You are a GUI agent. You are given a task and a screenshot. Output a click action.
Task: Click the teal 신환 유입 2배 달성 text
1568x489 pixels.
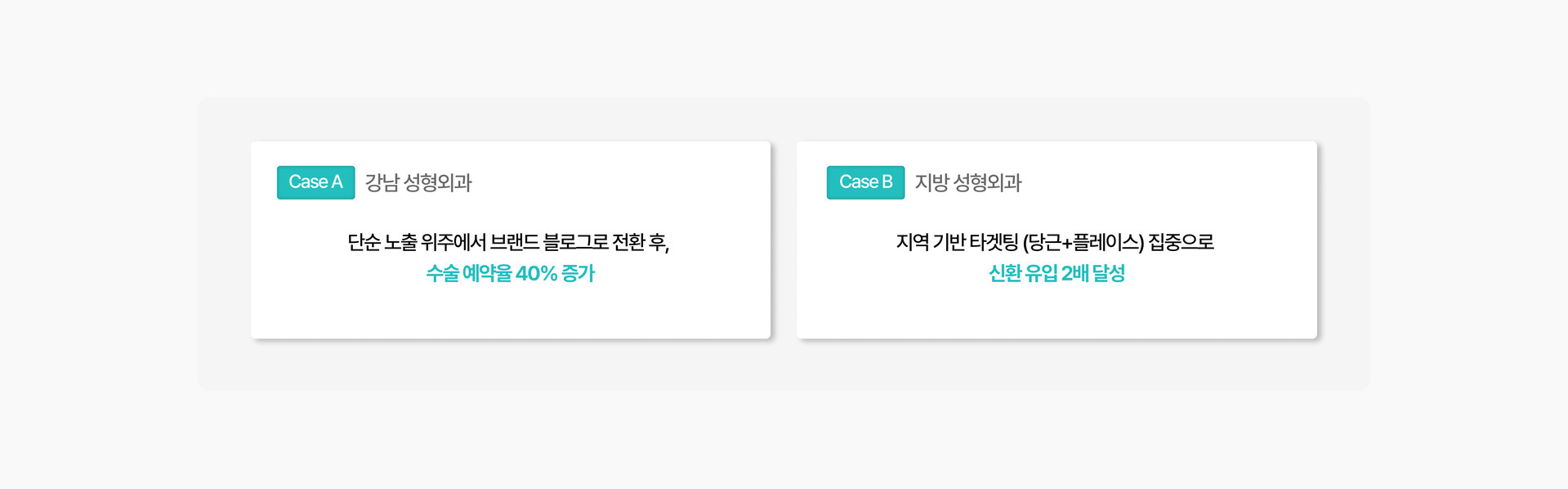(1057, 273)
